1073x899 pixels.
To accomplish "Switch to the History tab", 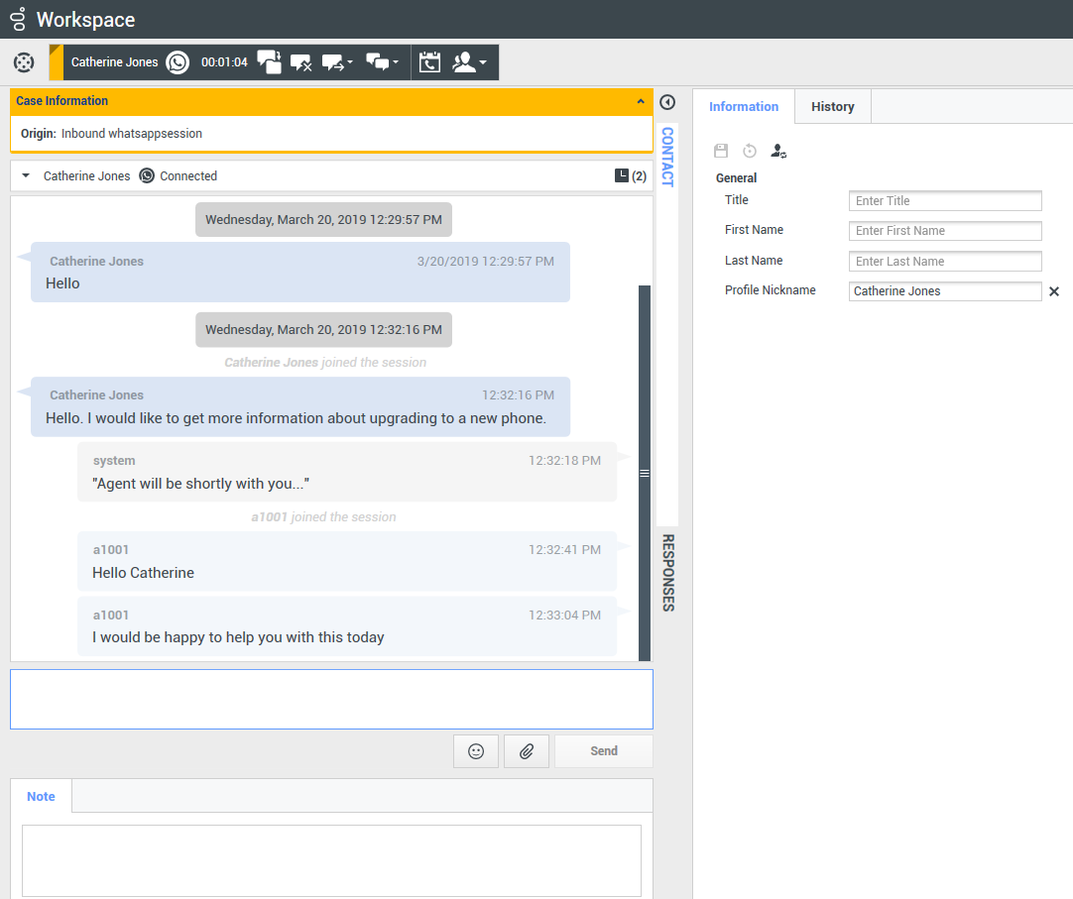I will click(x=832, y=107).
